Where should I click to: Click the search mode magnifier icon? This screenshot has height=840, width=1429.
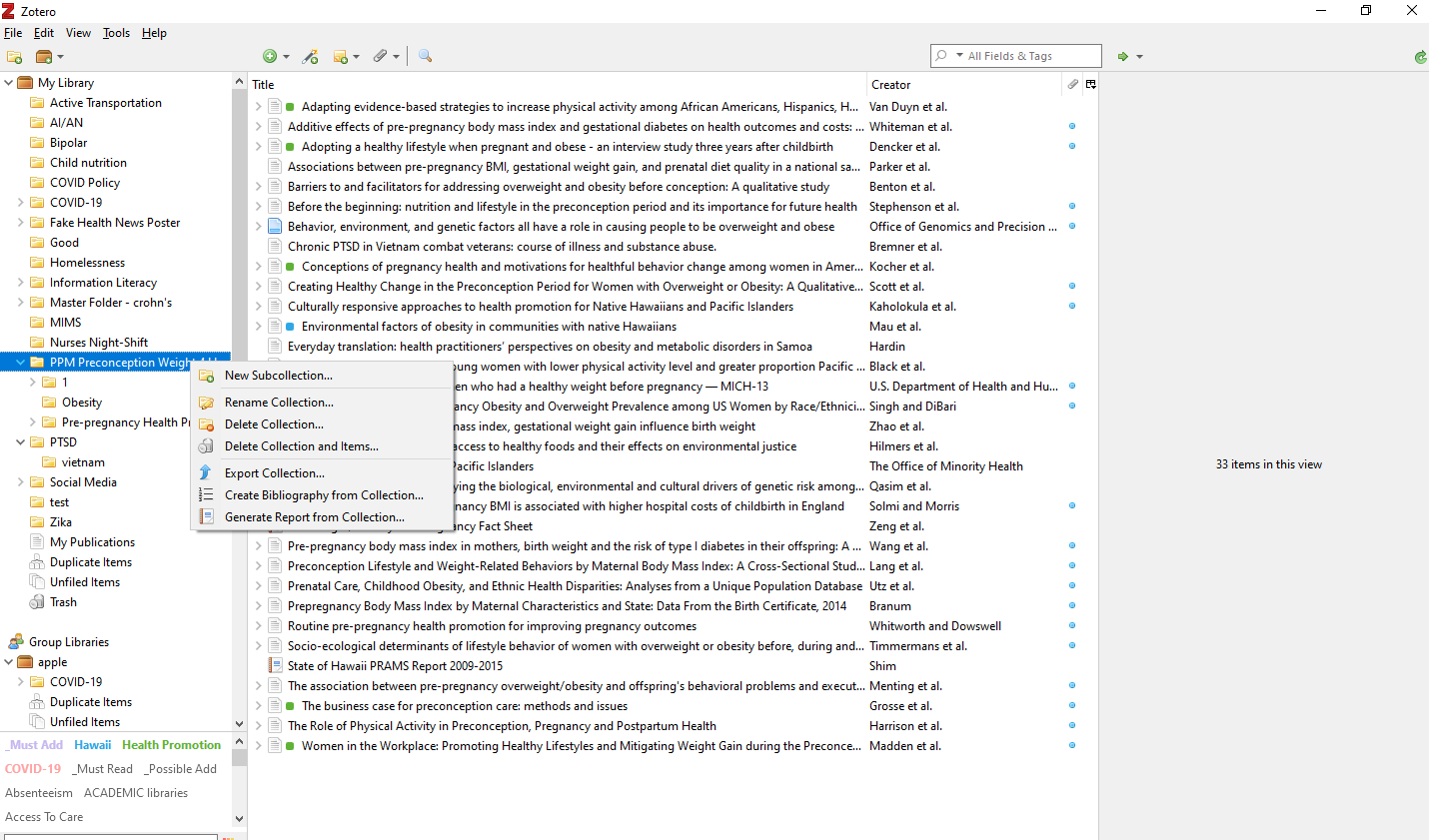pyautogui.click(x=941, y=56)
